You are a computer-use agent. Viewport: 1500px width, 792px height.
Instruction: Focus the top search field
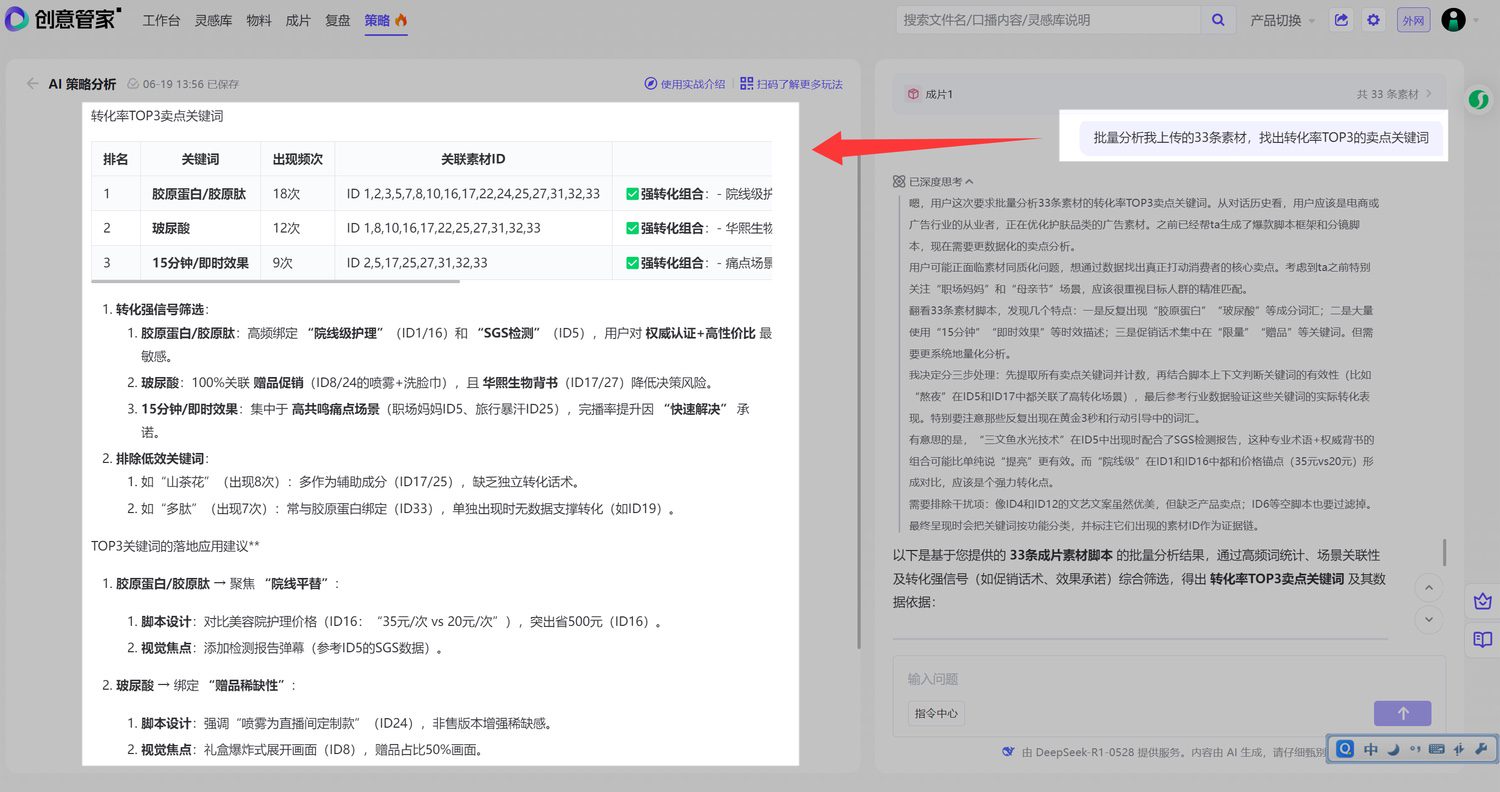pyautogui.click(x=1049, y=20)
